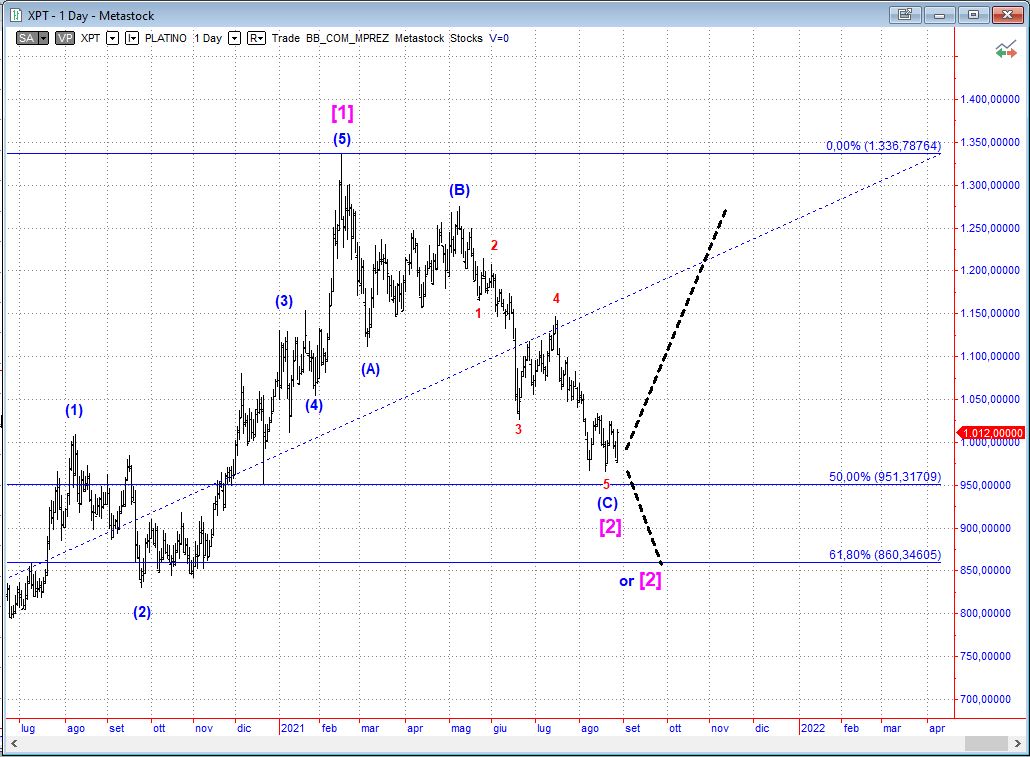
Task: Click the red 1.012,00000 current price tag
Action: tap(992, 433)
